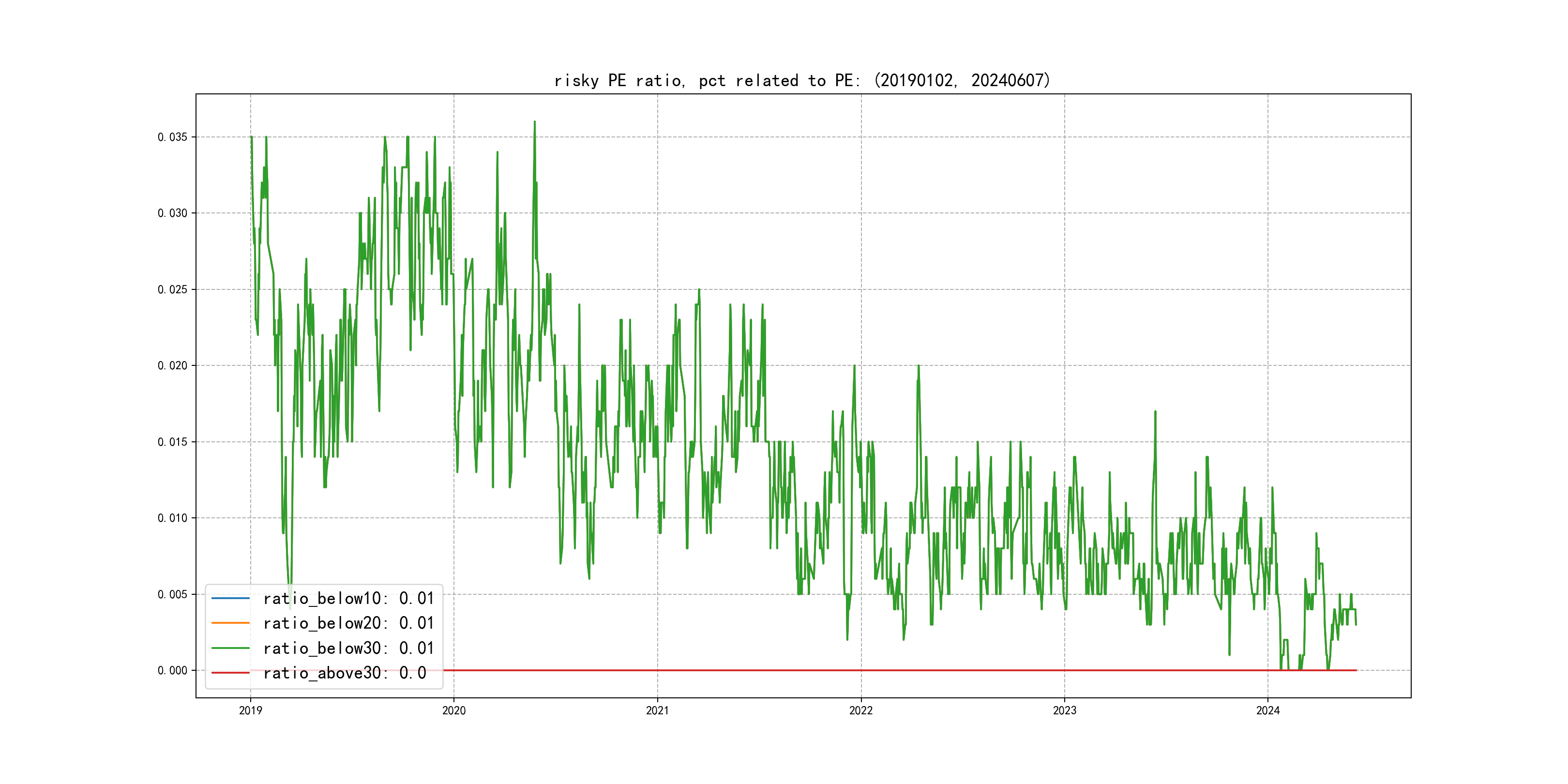Click the 0.035 y-axis tick label

click(172, 137)
